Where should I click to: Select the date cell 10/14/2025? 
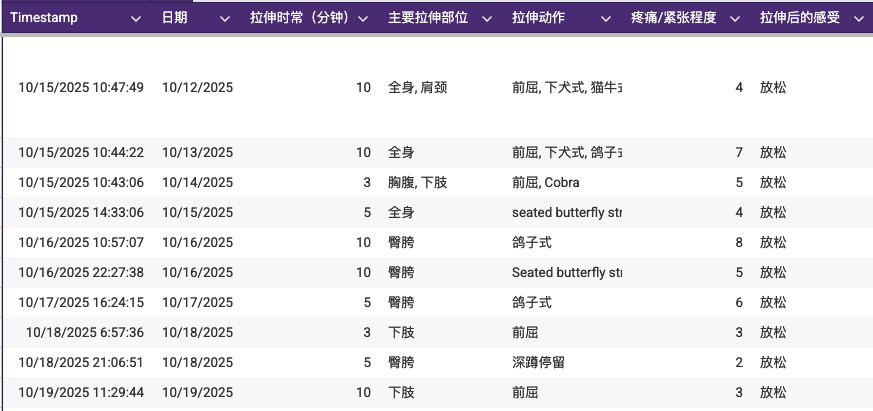tap(197, 183)
